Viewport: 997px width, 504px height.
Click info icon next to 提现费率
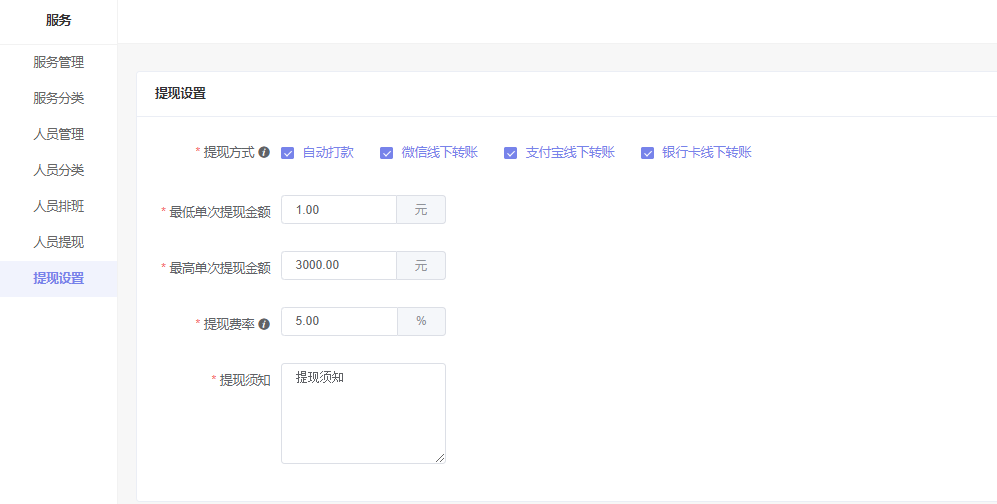tap(264, 324)
